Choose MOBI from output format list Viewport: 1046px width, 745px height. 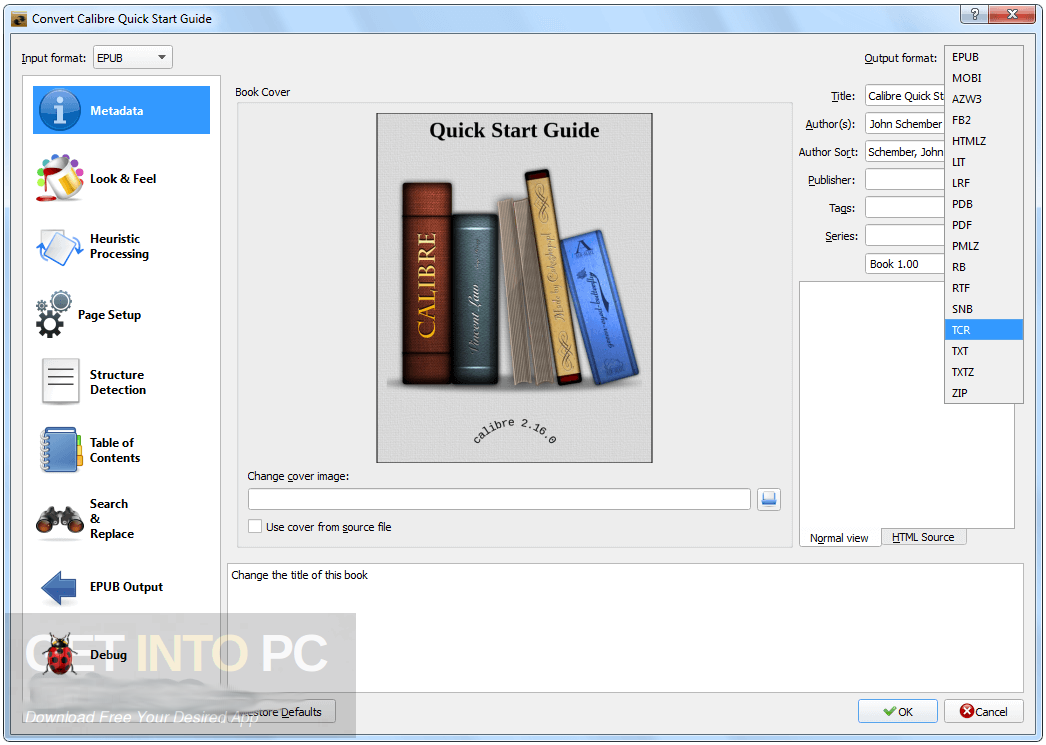pos(983,78)
